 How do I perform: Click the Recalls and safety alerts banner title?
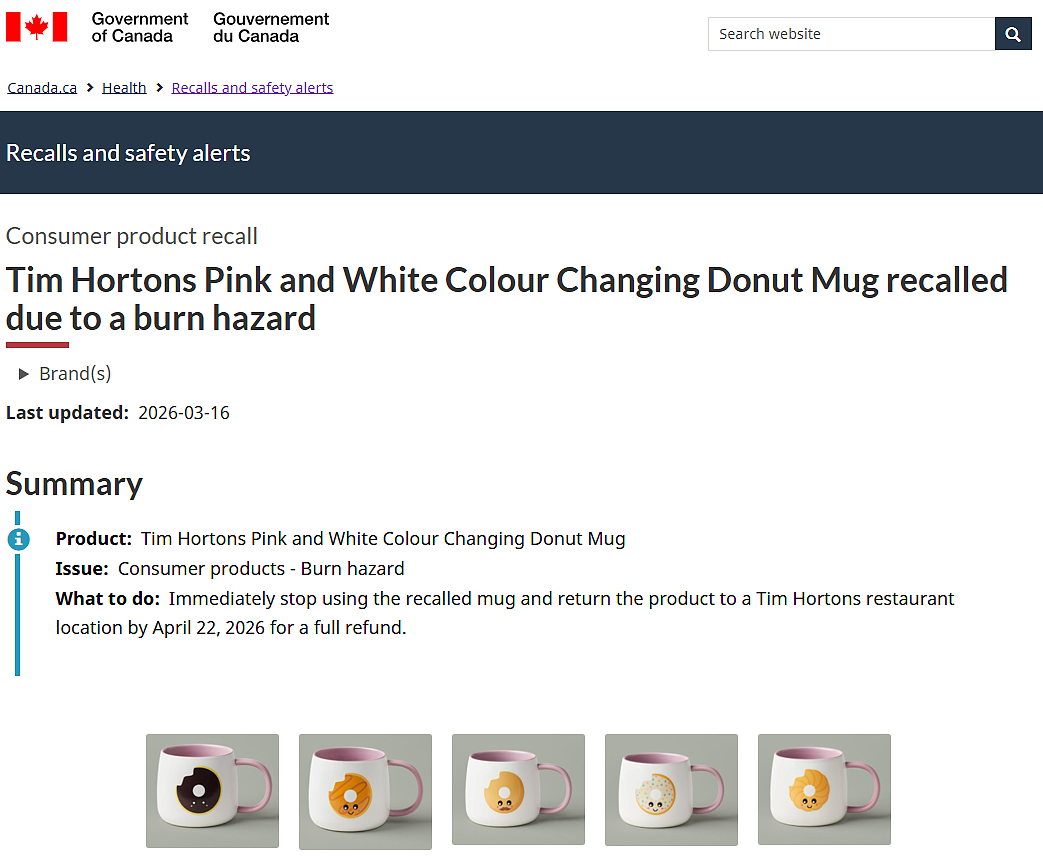[128, 153]
